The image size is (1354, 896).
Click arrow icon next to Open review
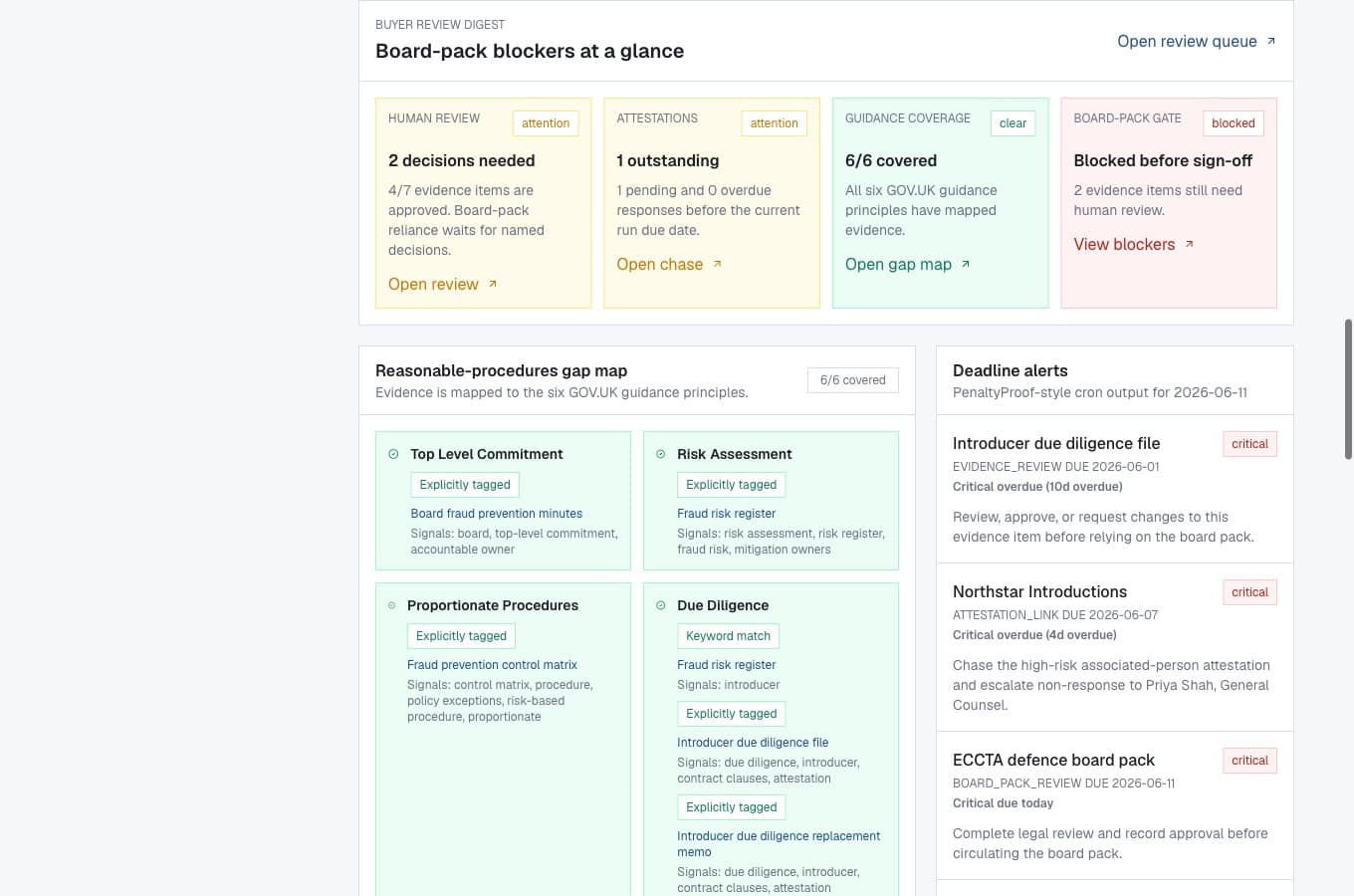(x=492, y=284)
